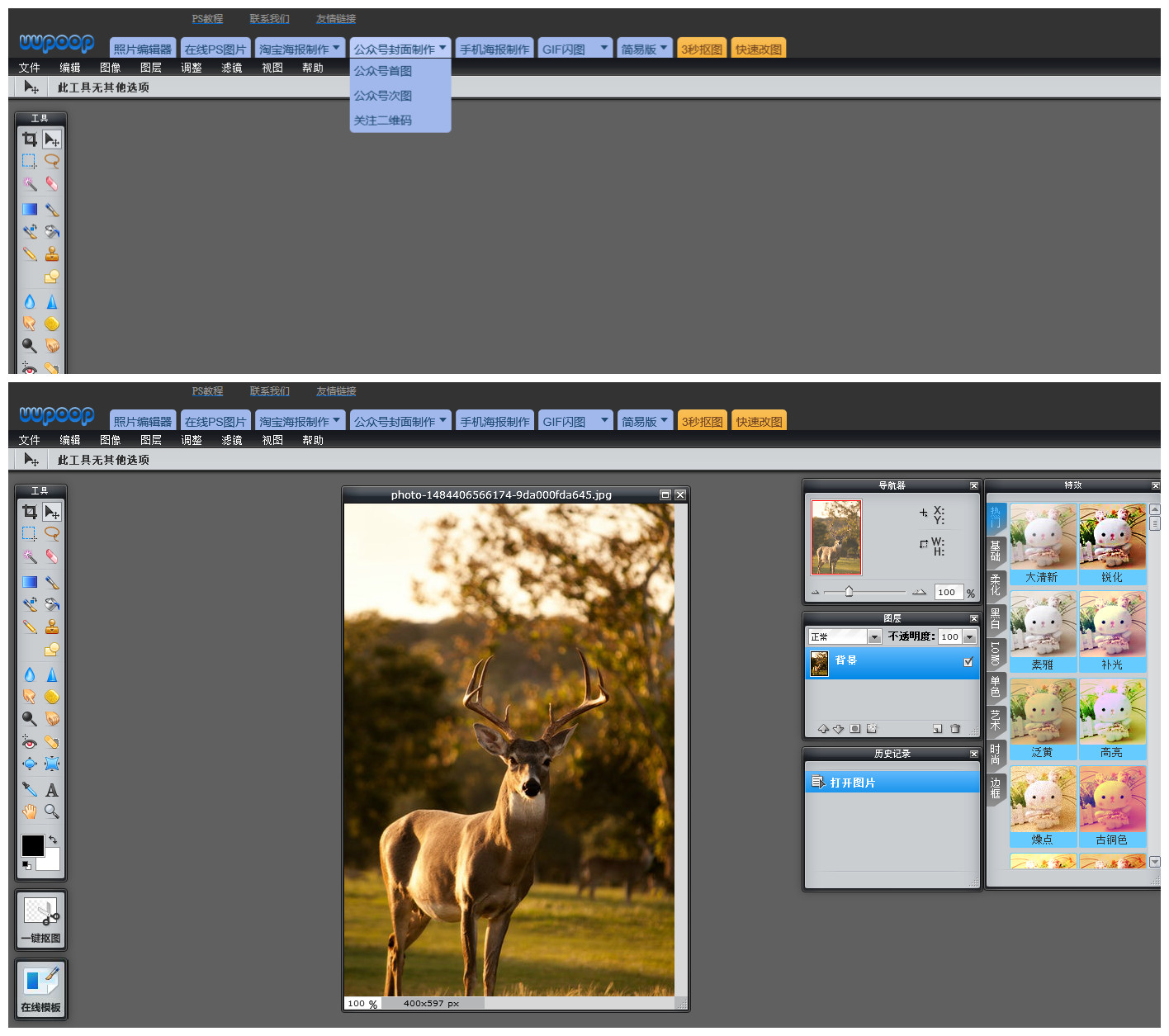Image resolution: width=1169 pixels, height=1036 pixels.
Task: Select the Hand tool
Action: click(30, 811)
